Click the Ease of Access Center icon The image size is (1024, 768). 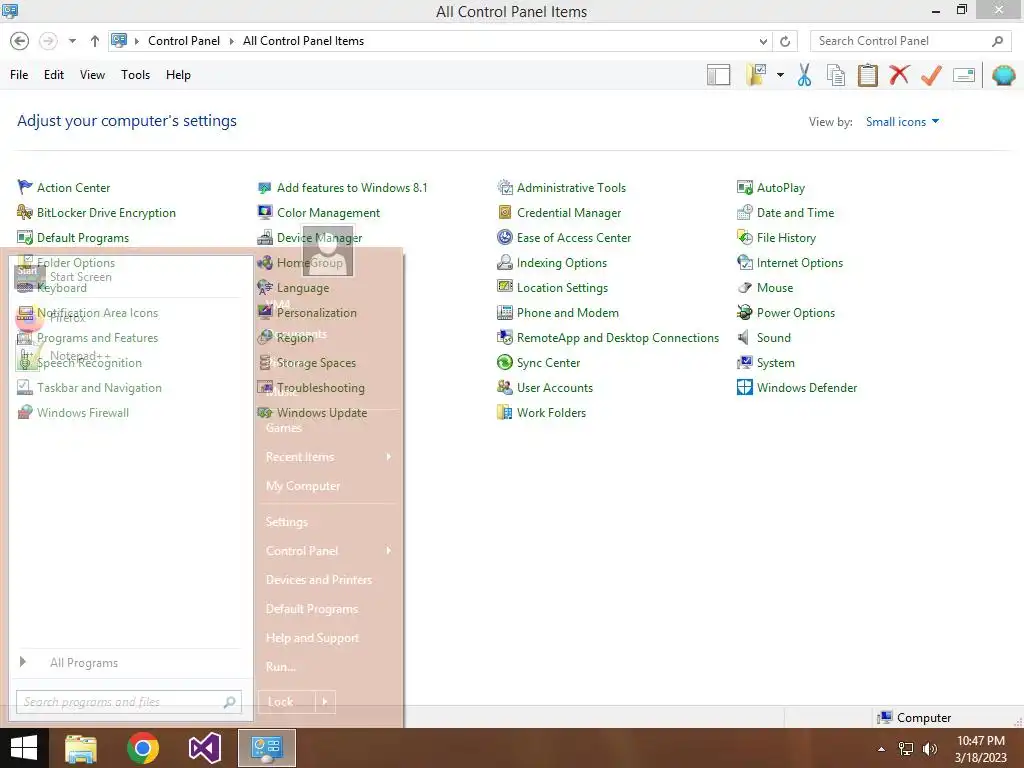[x=505, y=238]
